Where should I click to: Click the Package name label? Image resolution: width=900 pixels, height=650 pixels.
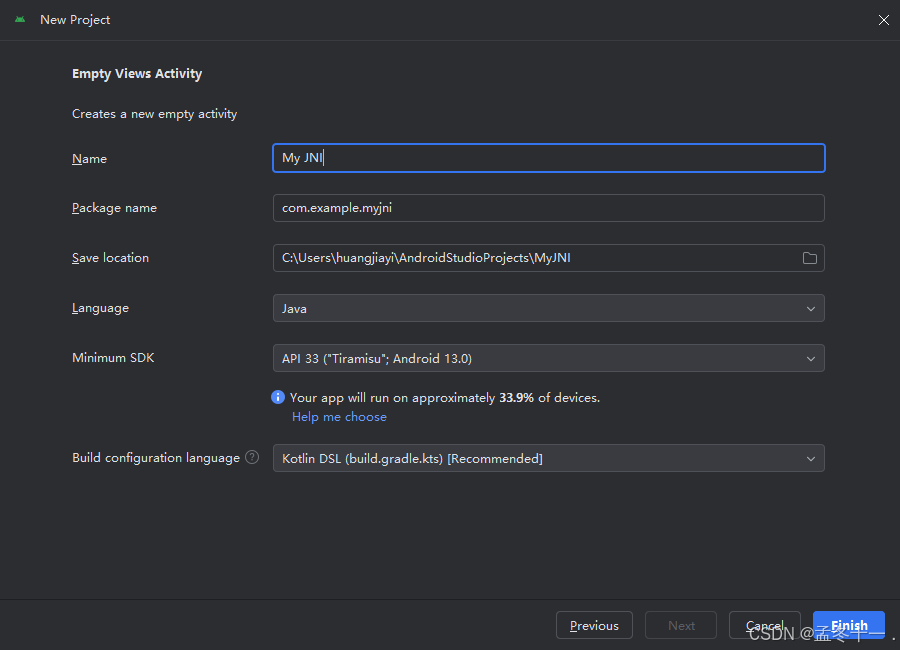click(x=114, y=208)
